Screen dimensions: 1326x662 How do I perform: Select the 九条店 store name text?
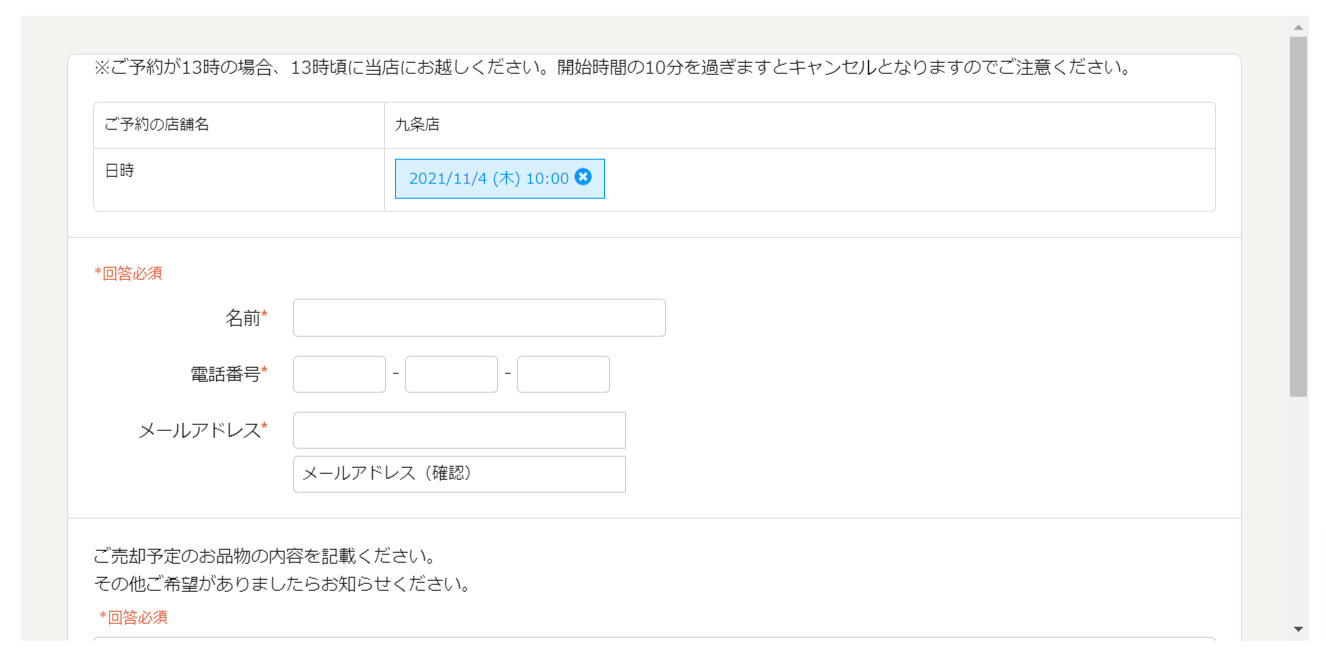point(418,125)
